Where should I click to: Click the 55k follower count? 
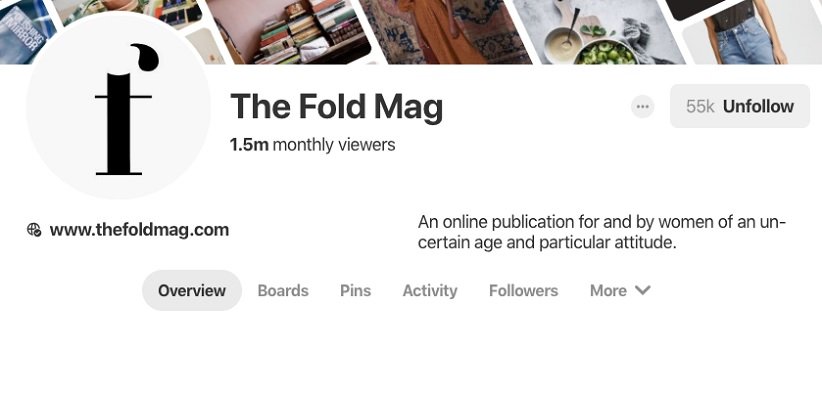pyautogui.click(x=700, y=106)
